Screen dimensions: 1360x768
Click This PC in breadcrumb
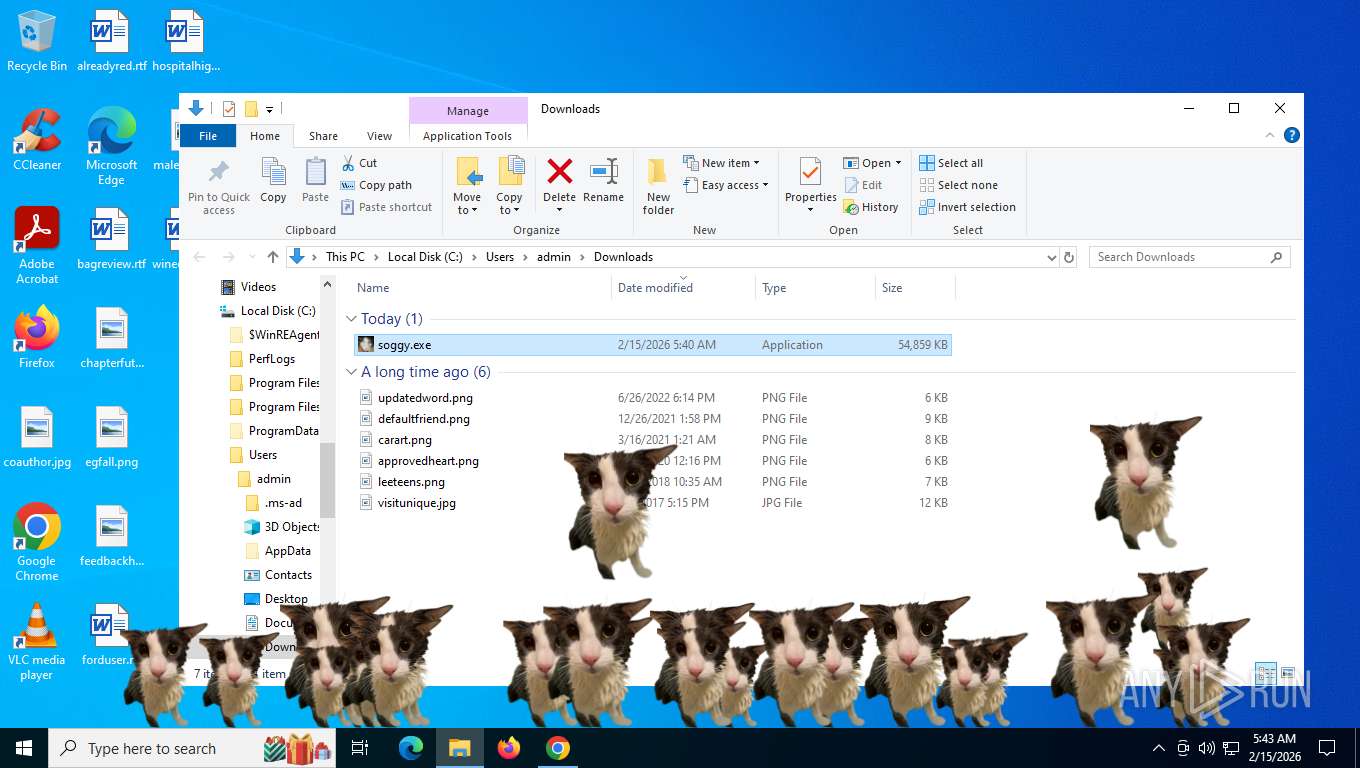click(x=345, y=257)
